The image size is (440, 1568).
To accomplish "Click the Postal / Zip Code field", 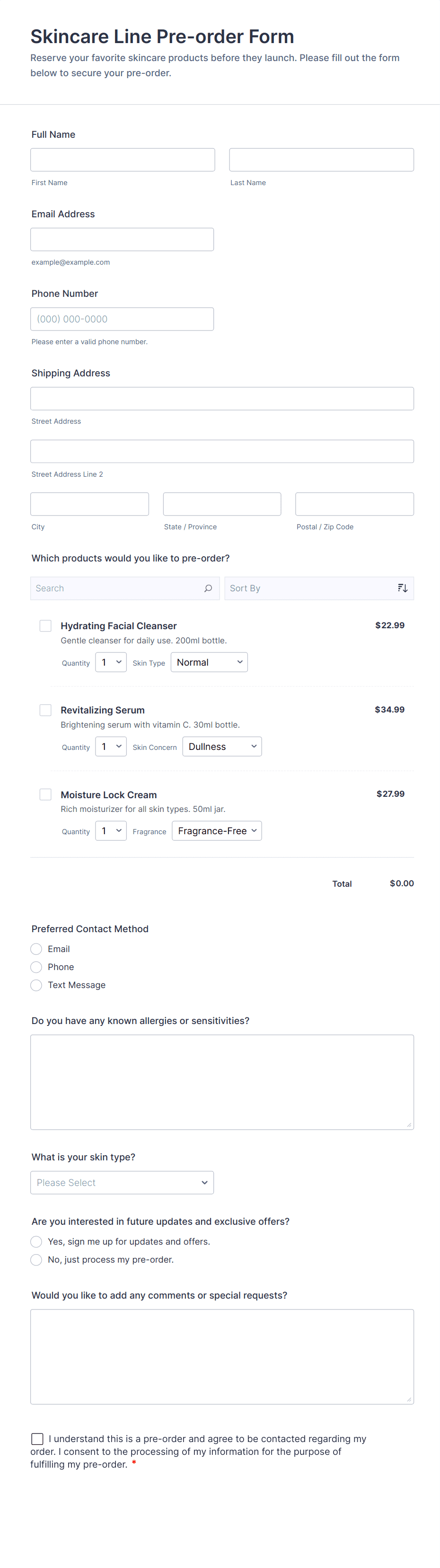I will pyautogui.click(x=354, y=504).
